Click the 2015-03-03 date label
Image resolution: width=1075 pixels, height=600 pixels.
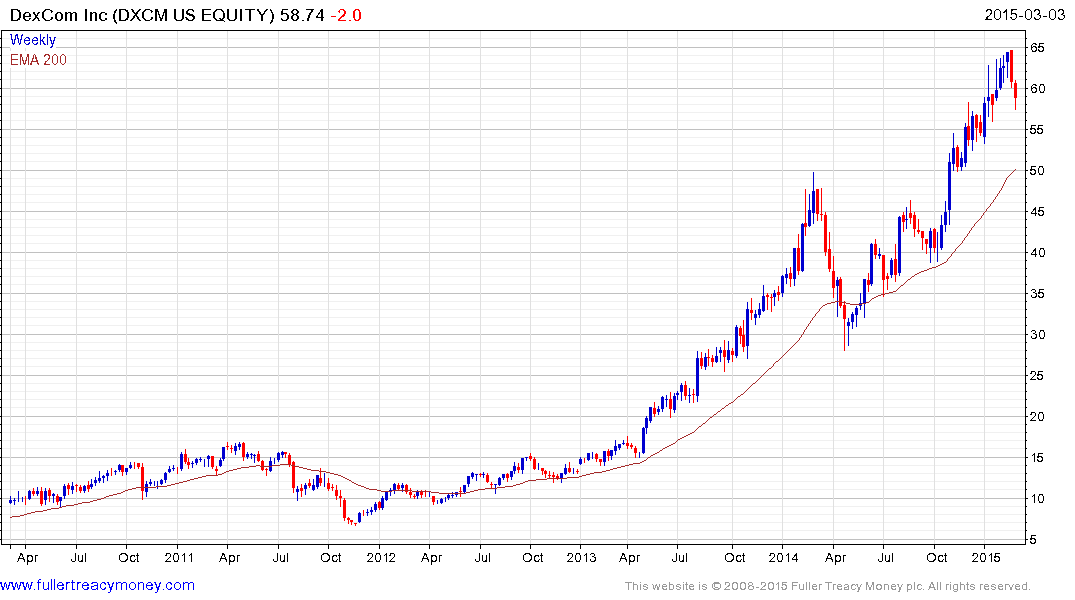click(1024, 14)
